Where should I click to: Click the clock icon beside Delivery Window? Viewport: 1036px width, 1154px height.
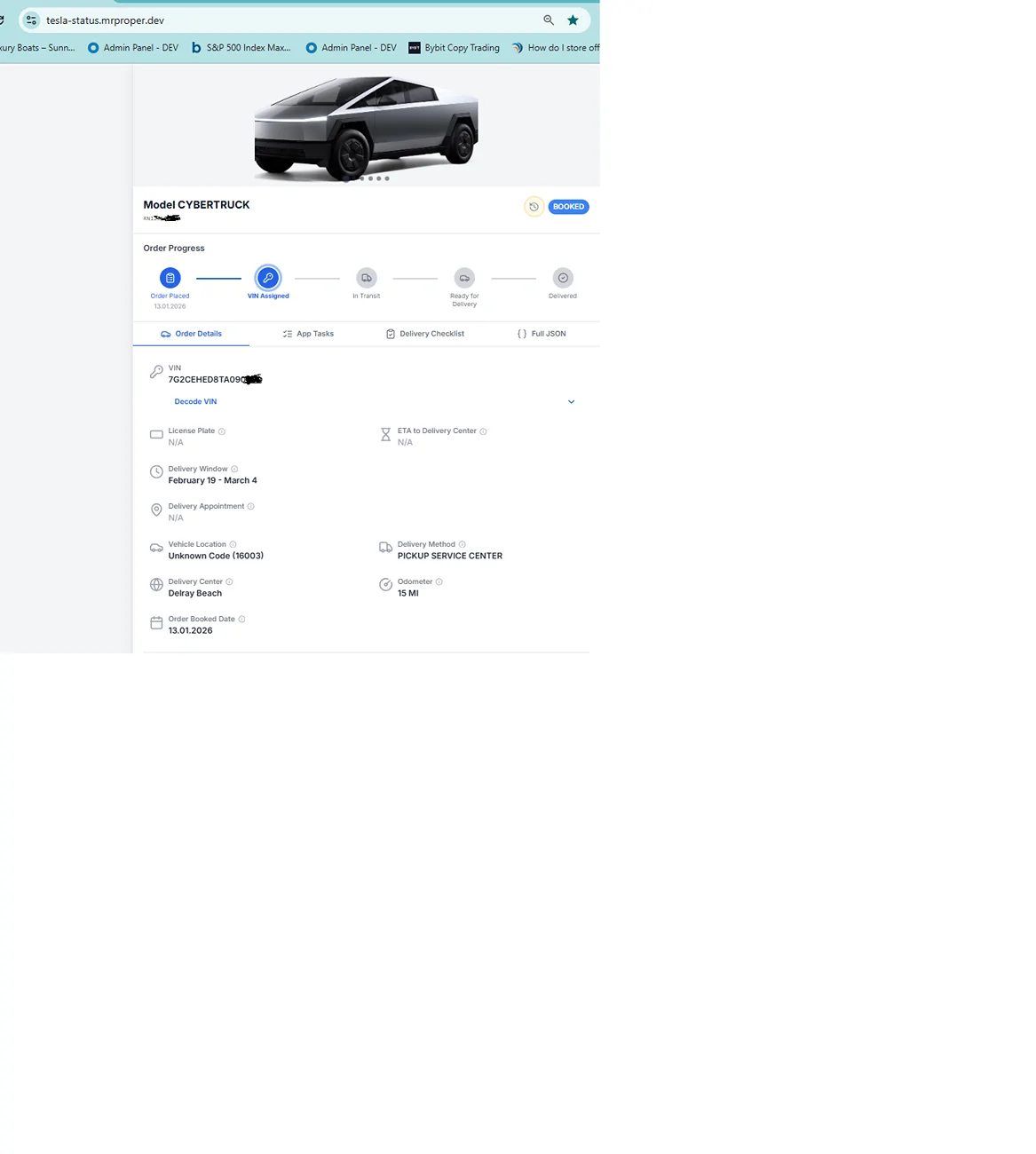156,472
